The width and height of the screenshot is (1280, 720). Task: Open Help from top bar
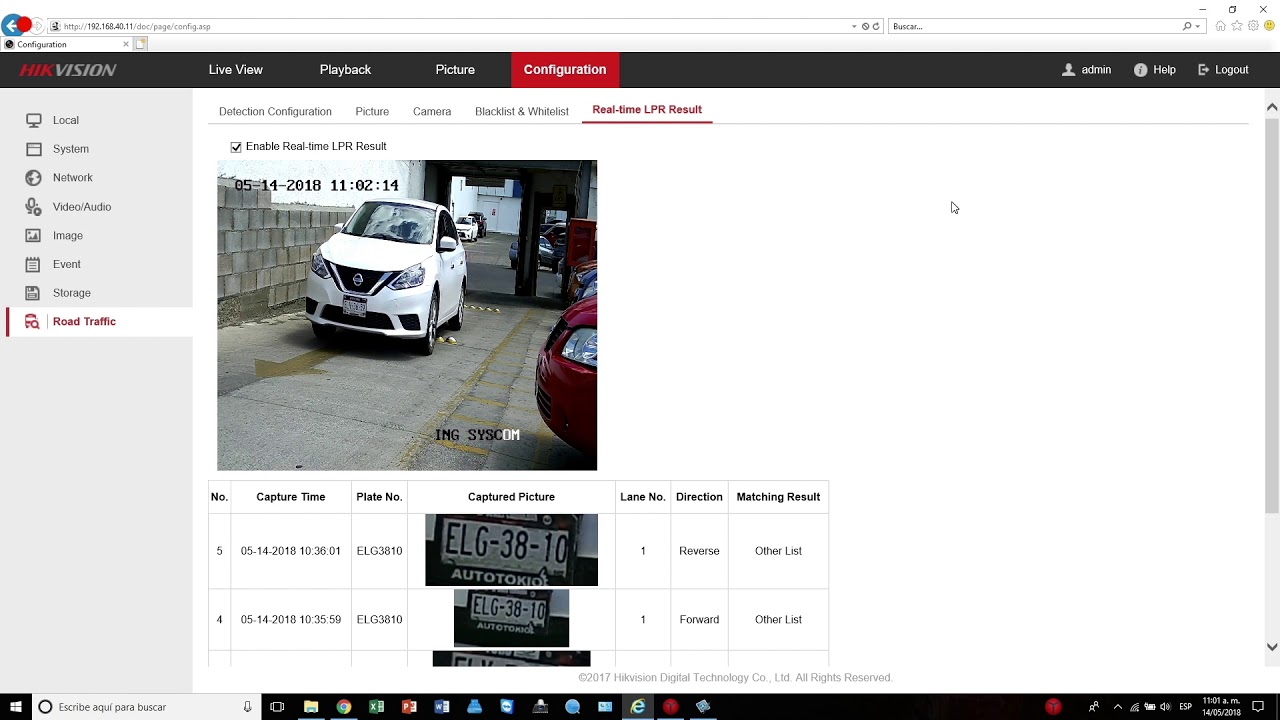[1154, 70]
